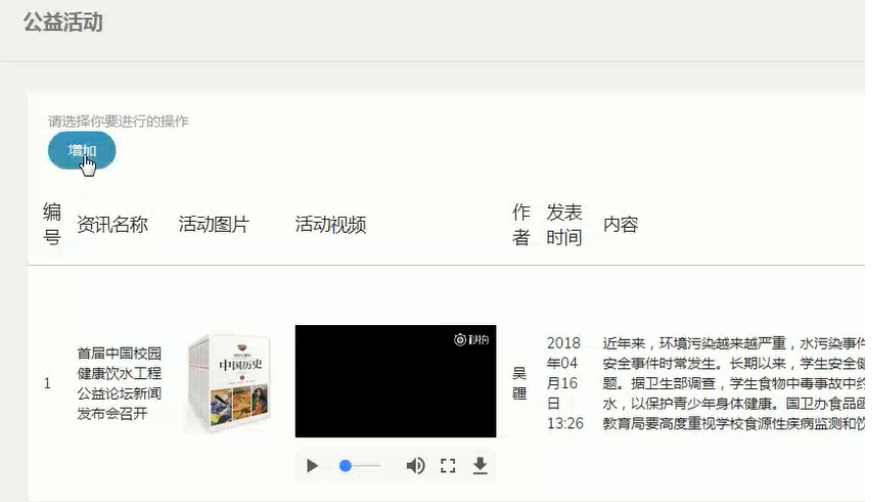
Task: Open the video in fullscreen
Action: tap(448, 466)
